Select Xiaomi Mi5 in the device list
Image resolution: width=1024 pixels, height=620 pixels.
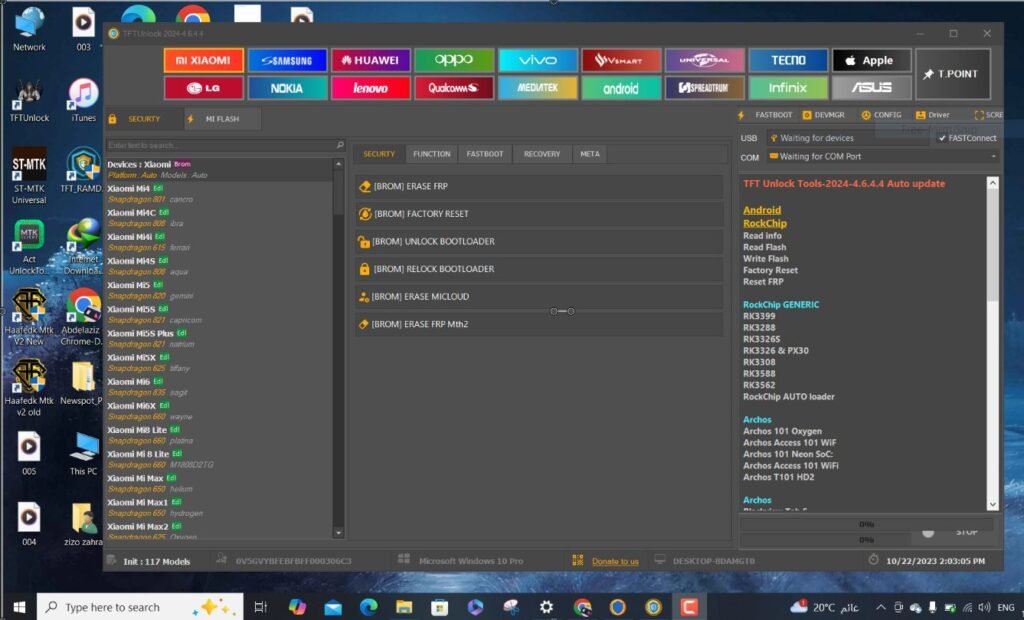tap(219, 290)
